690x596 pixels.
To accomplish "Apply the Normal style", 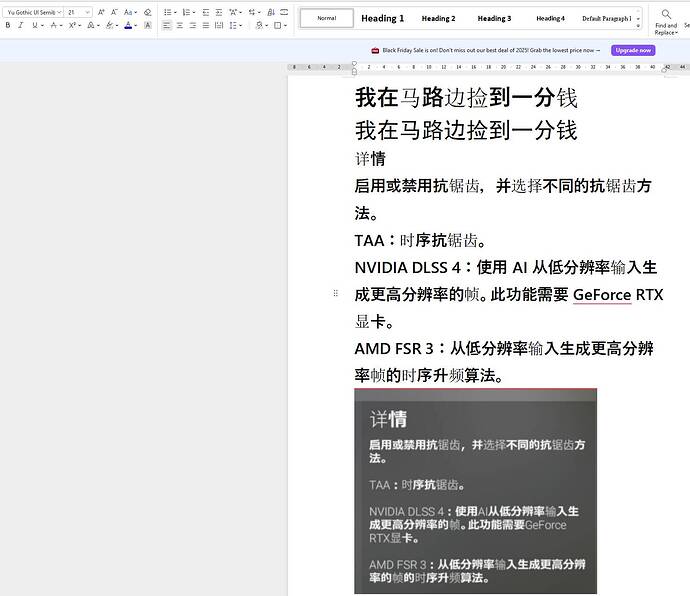I will (x=327, y=18).
